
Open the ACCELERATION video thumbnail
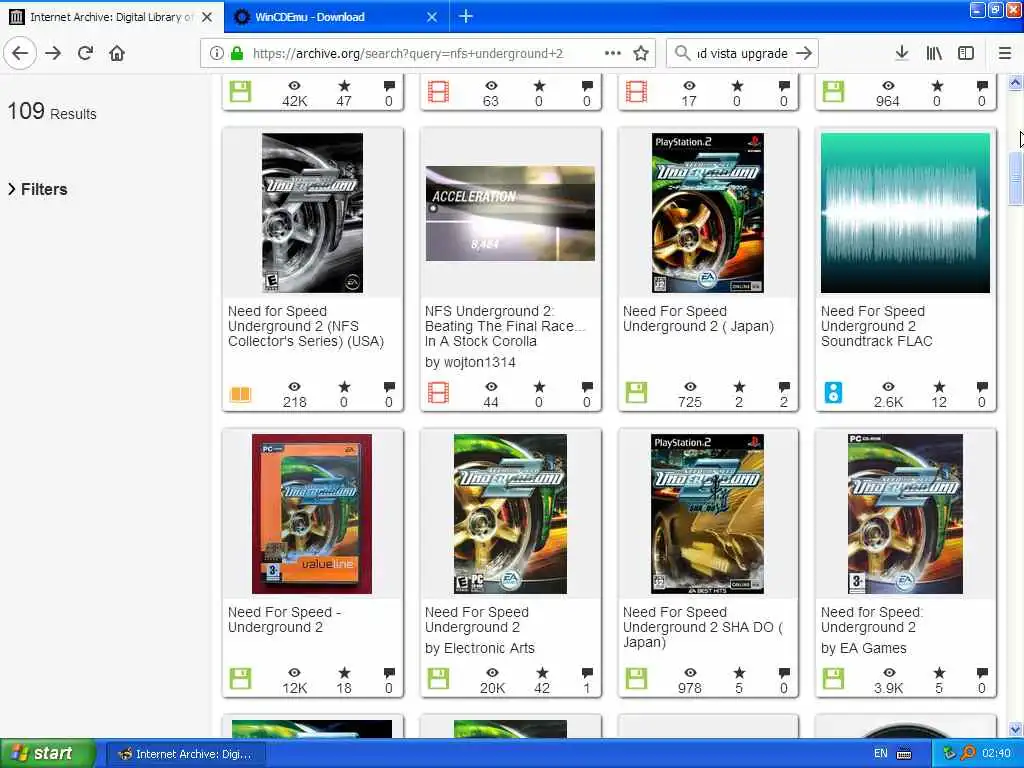(x=510, y=213)
